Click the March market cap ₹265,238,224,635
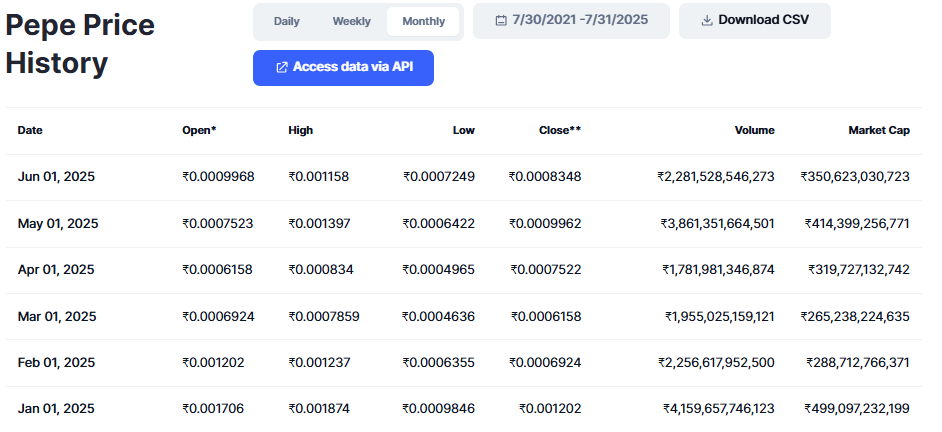Image resolution: width=942 pixels, height=432 pixels. [855, 316]
